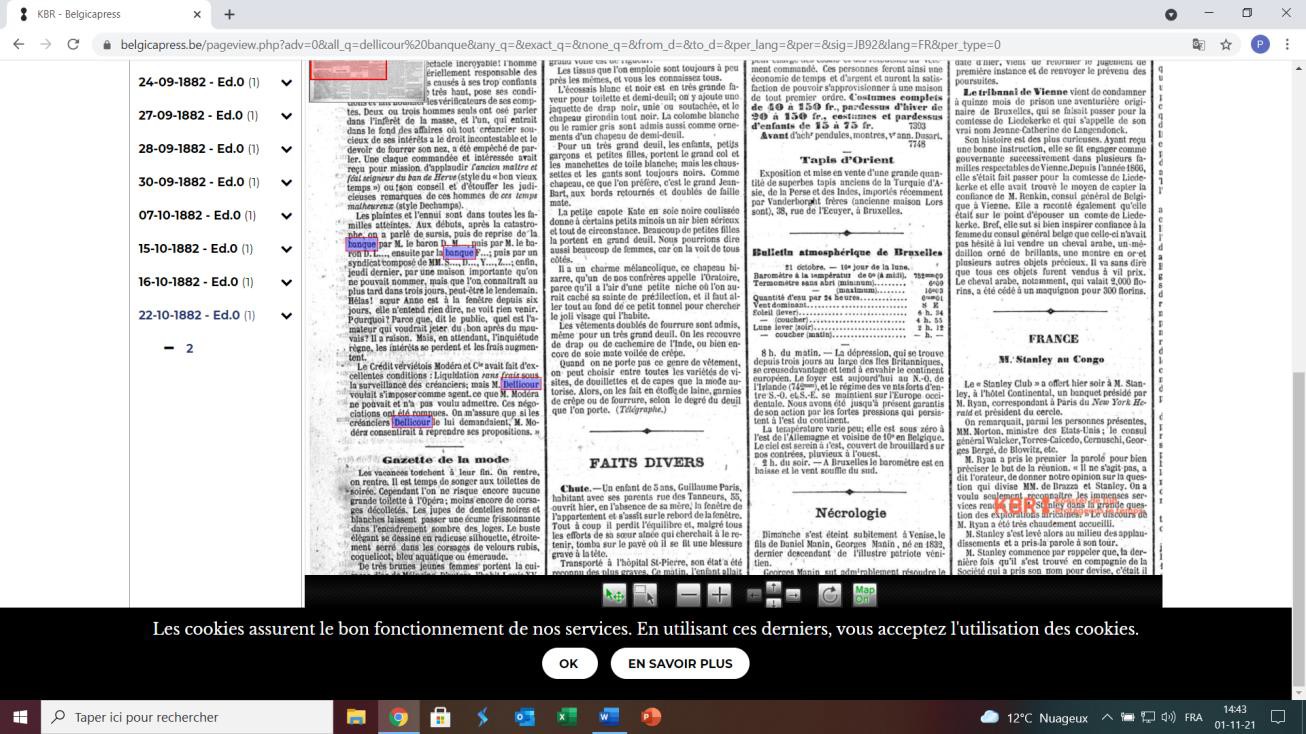Click the EN SAVOIR PLUS button
The image size is (1306, 734).
680,663
